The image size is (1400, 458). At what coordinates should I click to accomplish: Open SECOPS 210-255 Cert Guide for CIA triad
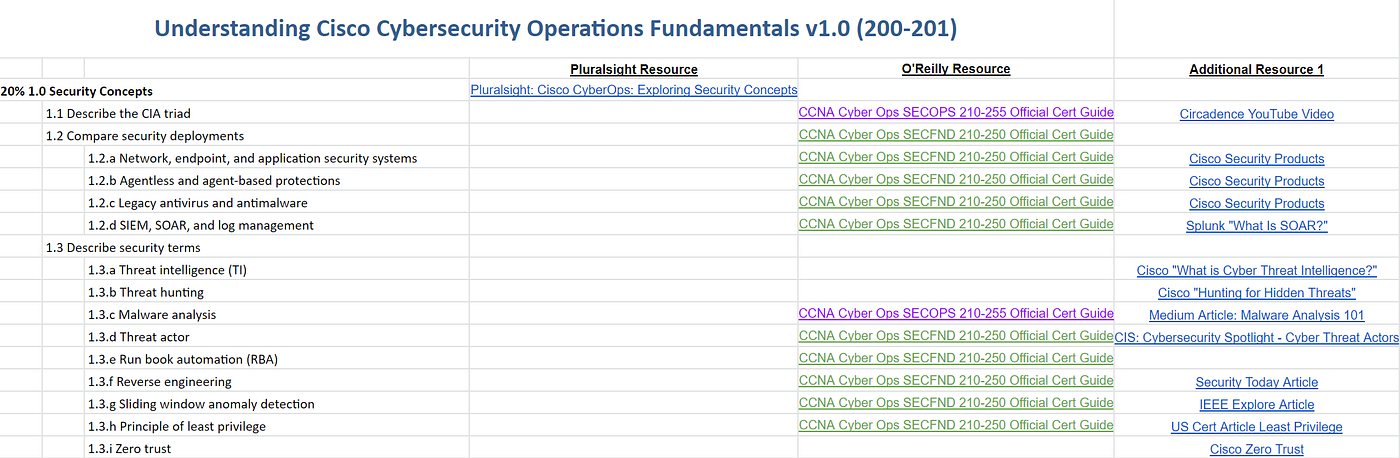956,113
